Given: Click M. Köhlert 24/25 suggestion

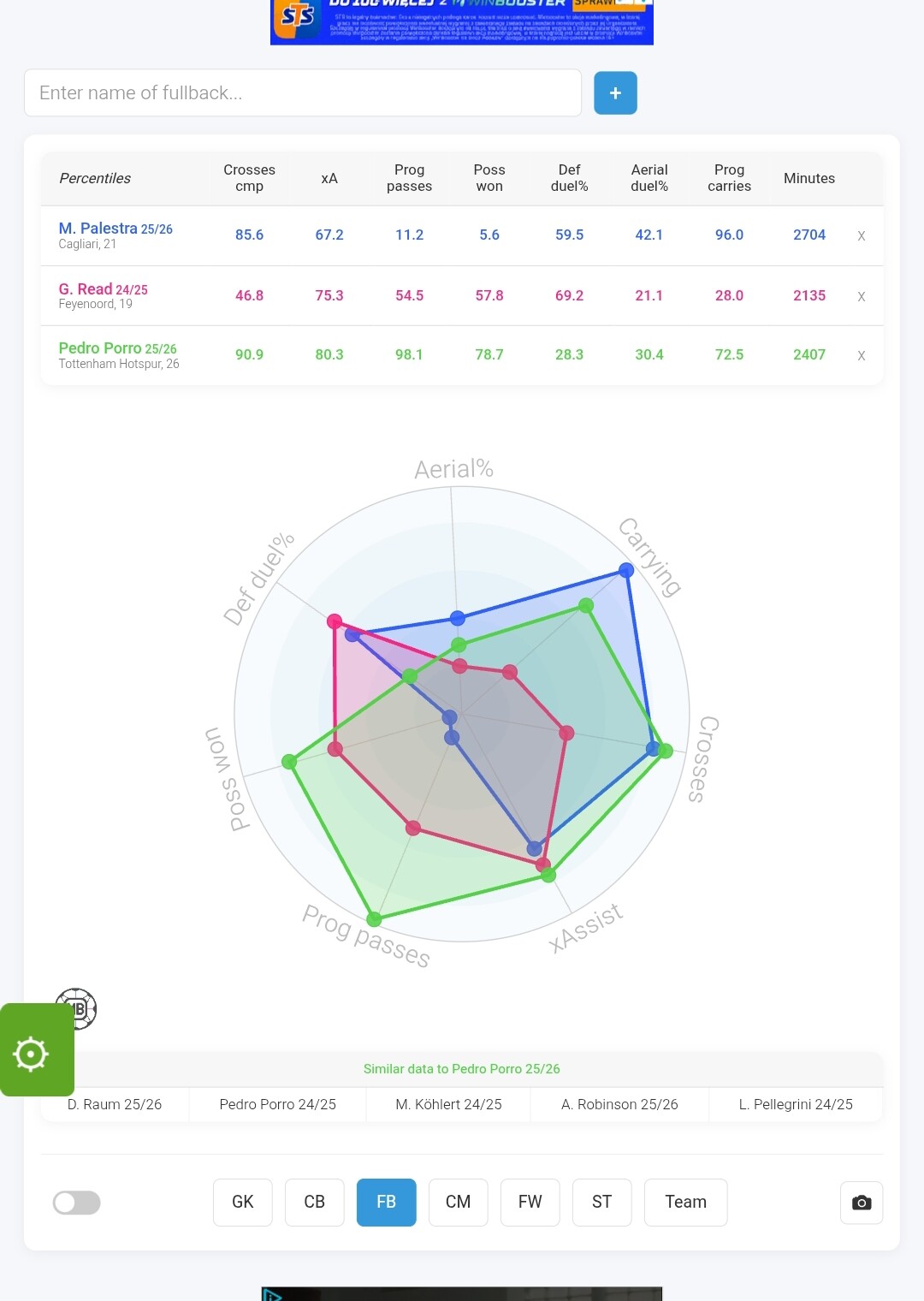Looking at the screenshot, I should coord(448,1104).
